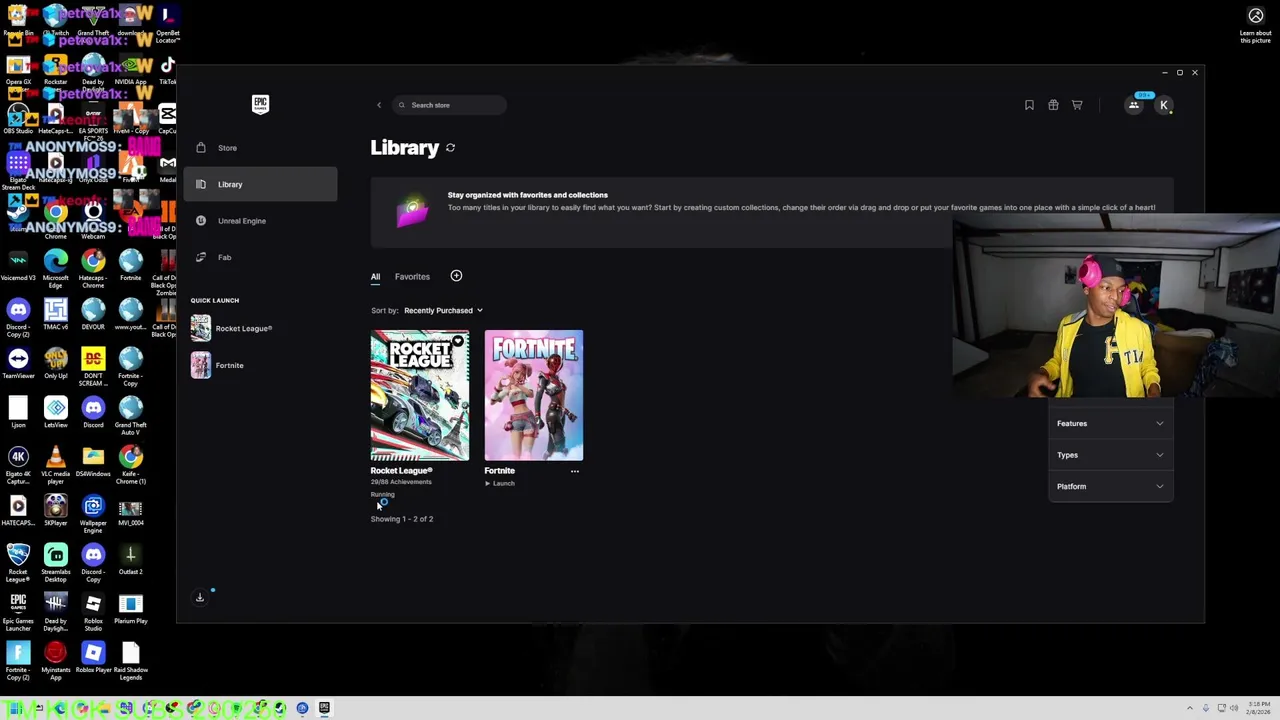Image resolution: width=1280 pixels, height=720 pixels.
Task: Open the Roblox Player desktop icon
Action: click(x=93, y=657)
